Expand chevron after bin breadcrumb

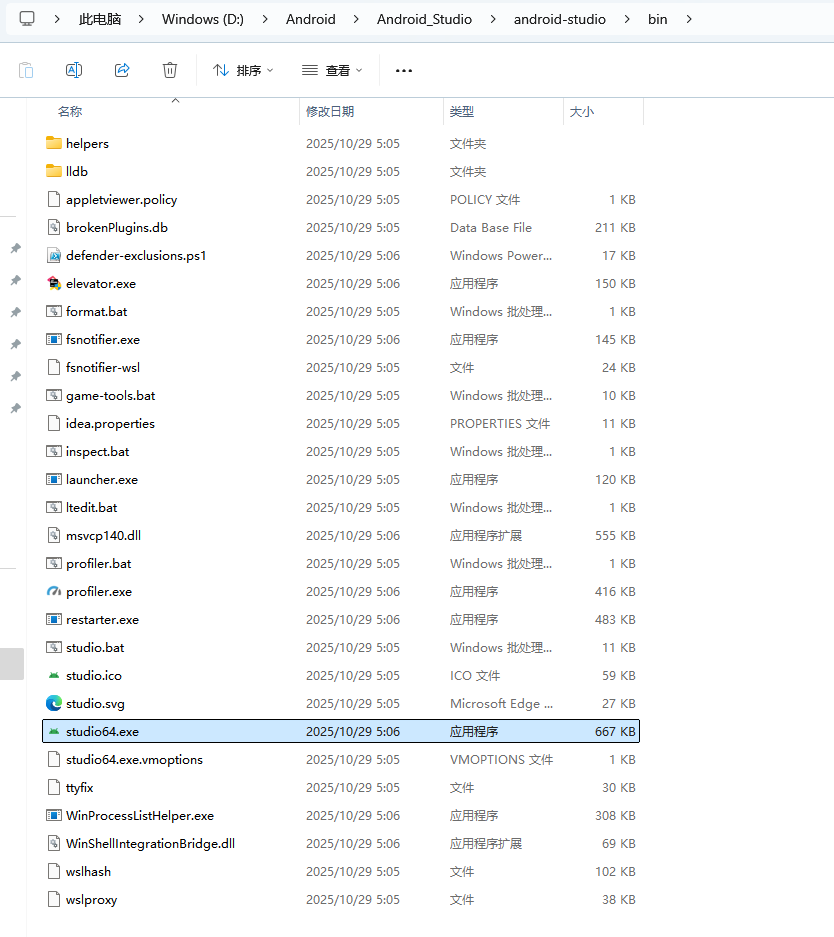pyautogui.click(x=689, y=19)
